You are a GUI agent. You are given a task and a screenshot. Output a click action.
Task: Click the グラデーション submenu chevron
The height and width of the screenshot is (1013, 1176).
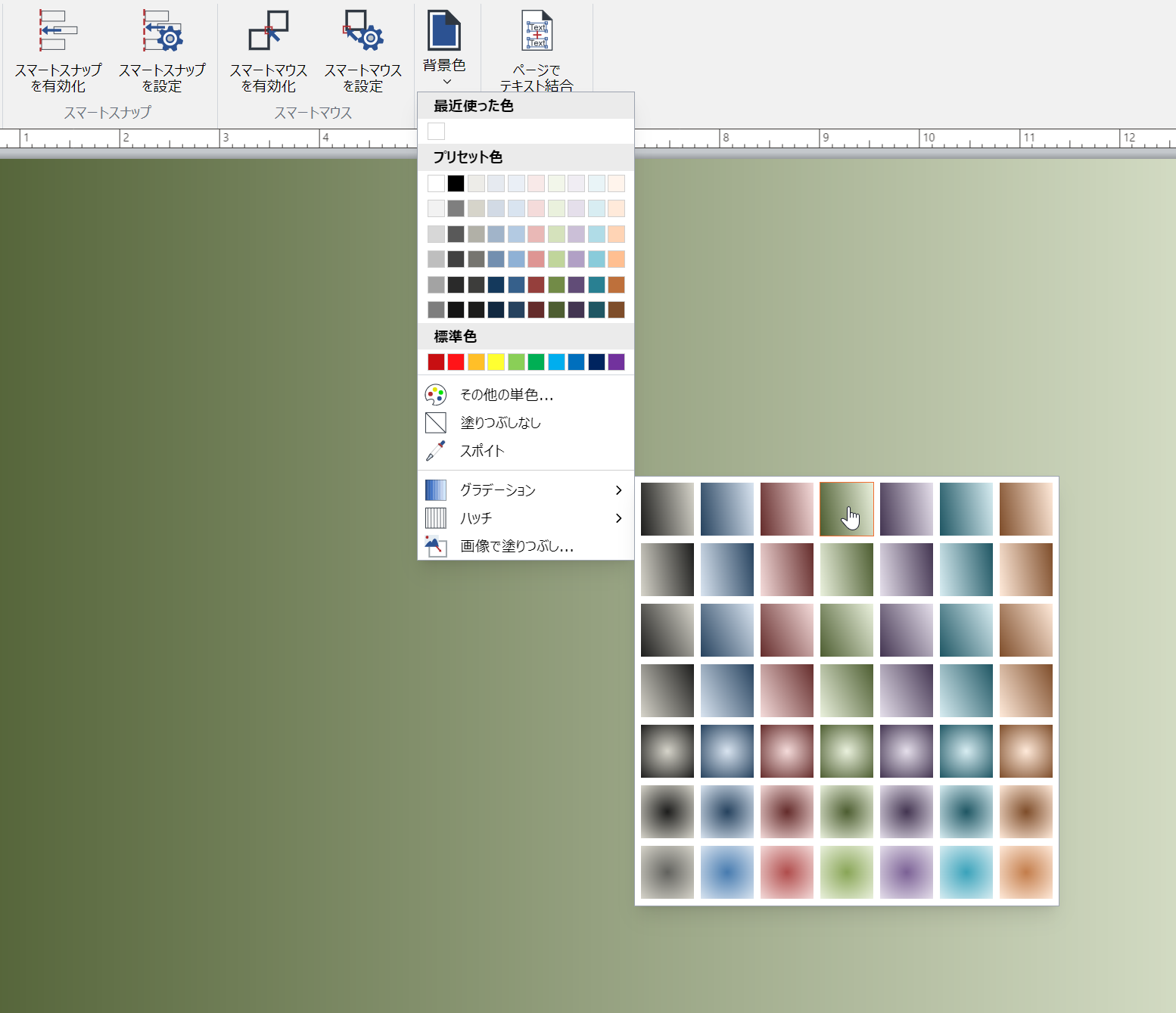(619, 490)
